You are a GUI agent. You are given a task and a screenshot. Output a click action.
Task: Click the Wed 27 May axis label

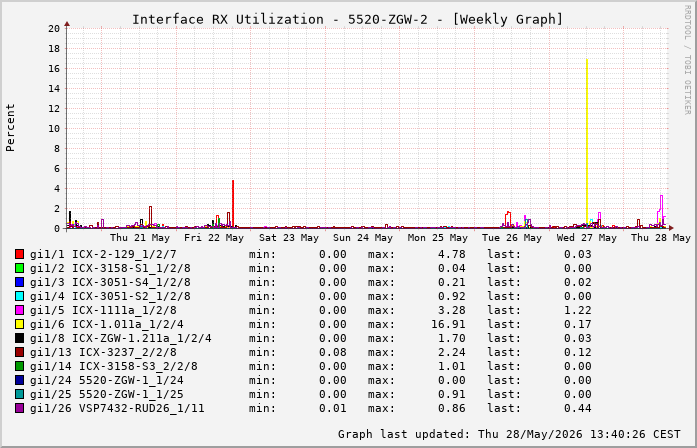click(x=587, y=238)
